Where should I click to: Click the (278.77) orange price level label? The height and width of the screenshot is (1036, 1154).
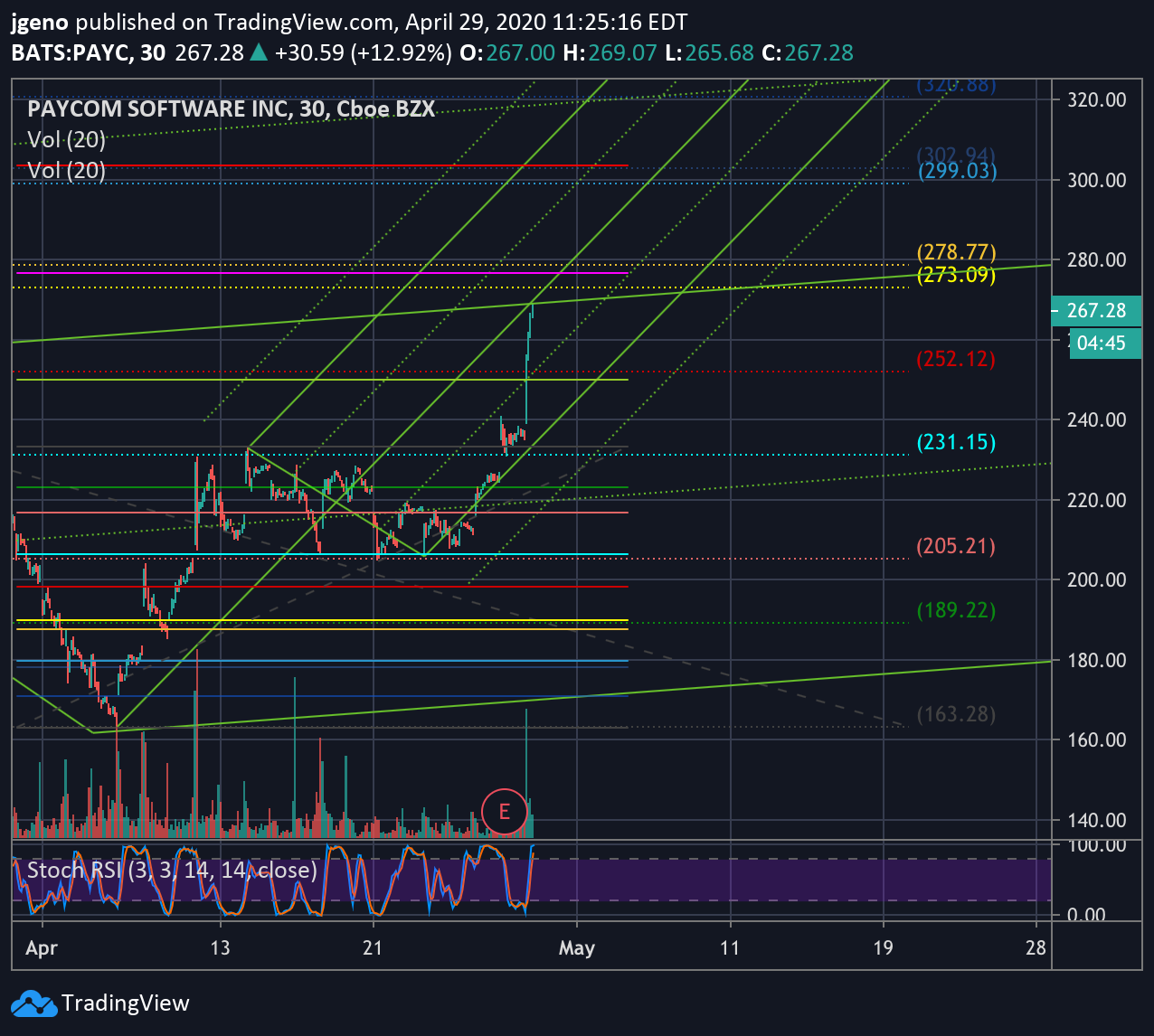[x=956, y=252]
